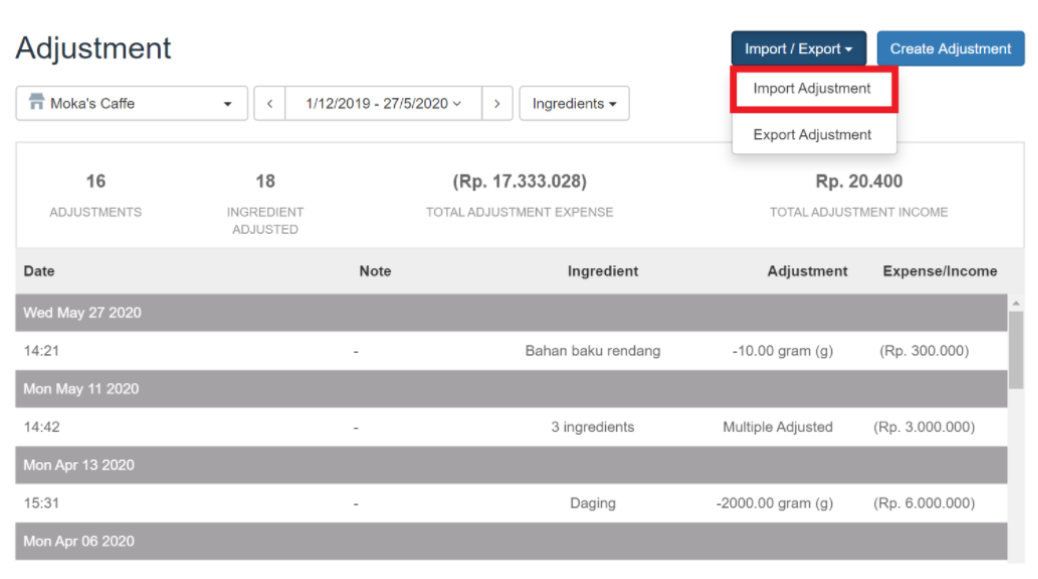Click the Create Adjustment button

click(x=950, y=47)
